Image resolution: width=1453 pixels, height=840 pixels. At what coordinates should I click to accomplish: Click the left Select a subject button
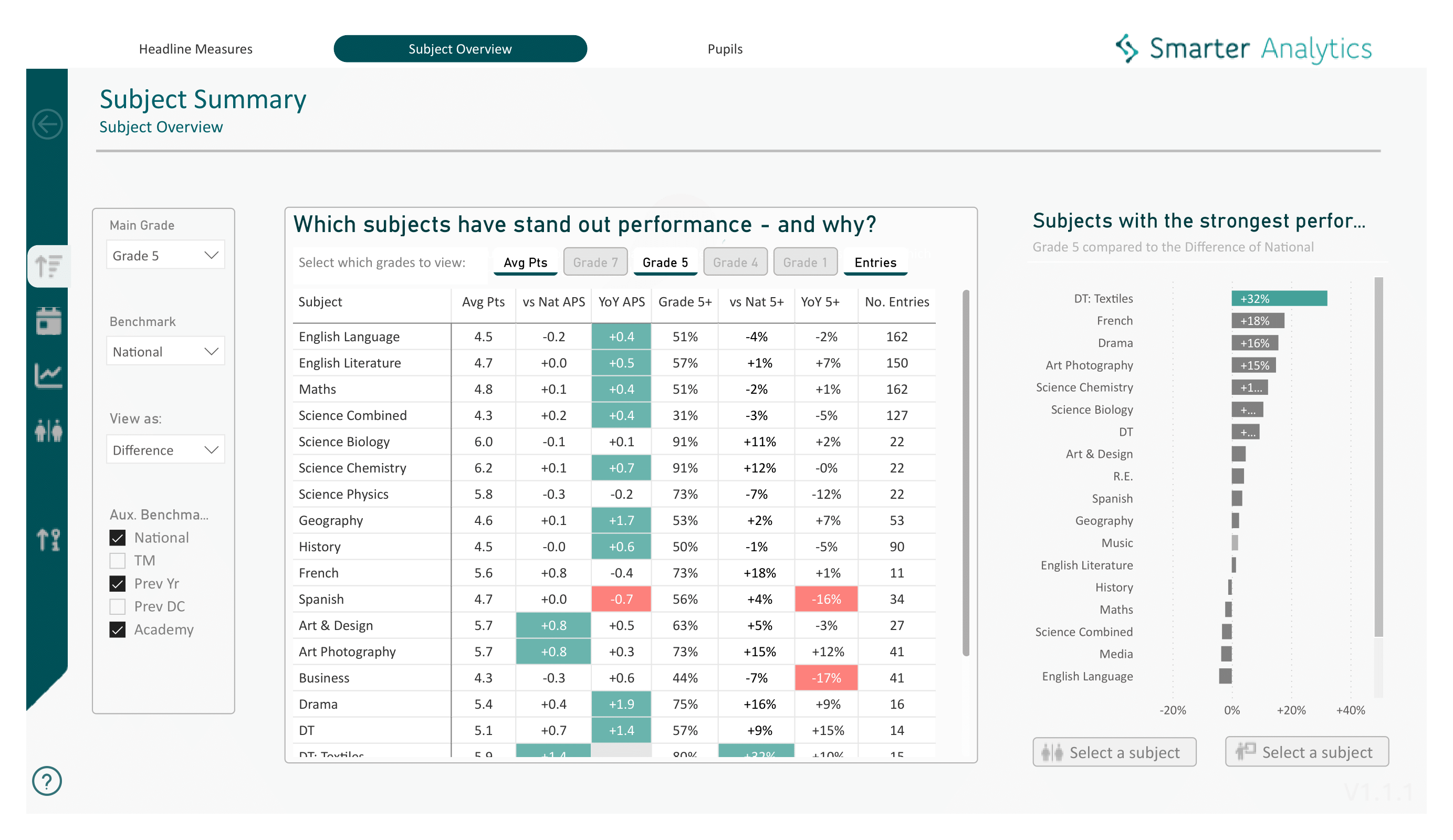tap(1114, 752)
